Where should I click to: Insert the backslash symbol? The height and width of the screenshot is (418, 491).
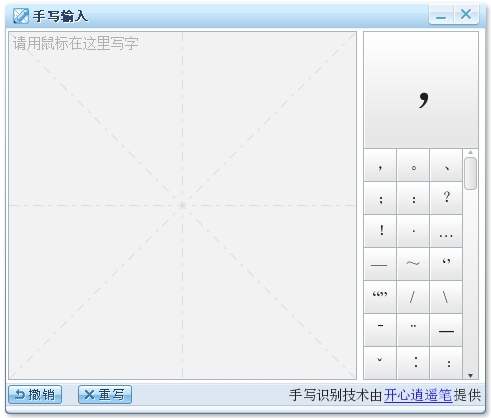pos(446,297)
